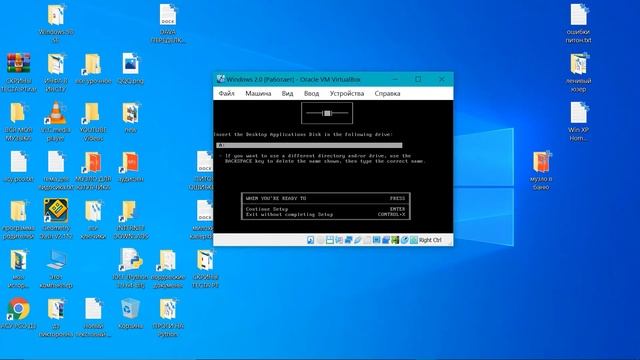Open the Устройства menu
This screenshot has width=640, height=360.
[347, 93]
